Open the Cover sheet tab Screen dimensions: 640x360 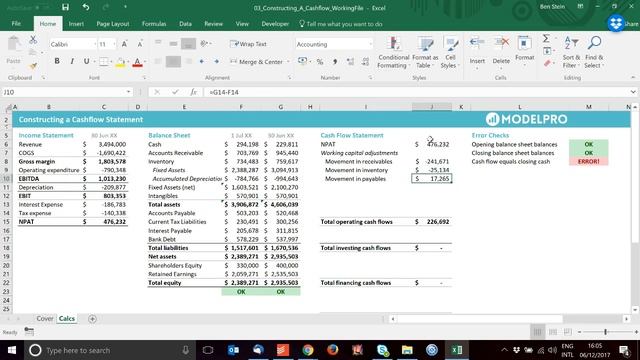point(44,319)
